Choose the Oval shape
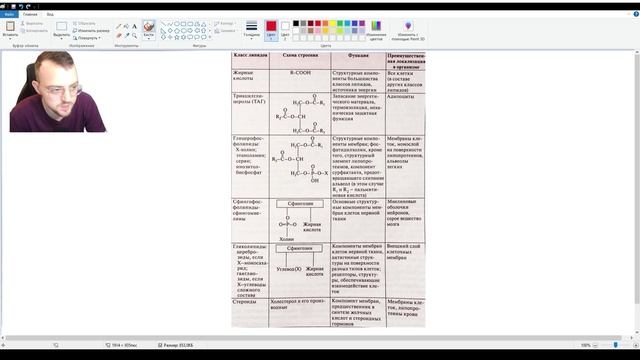640x360 pixels. point(177,24)
